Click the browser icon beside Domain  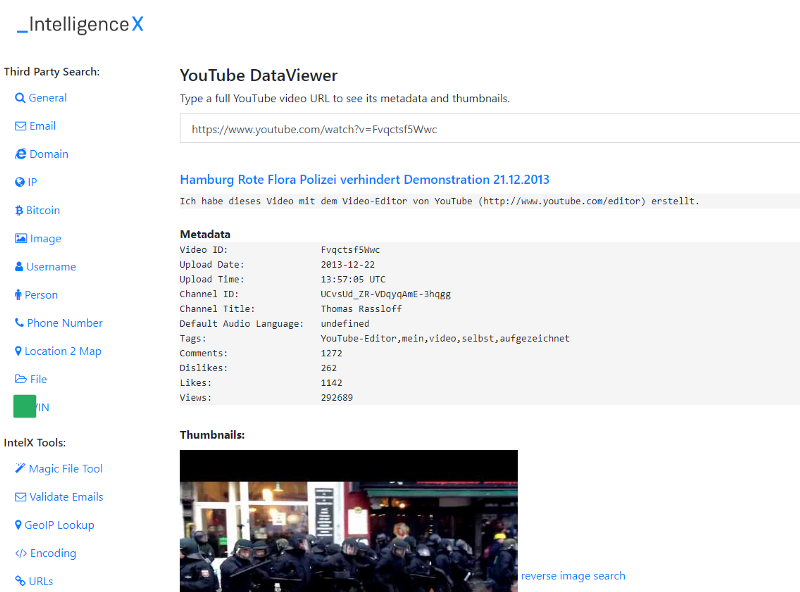click(20, 154)
